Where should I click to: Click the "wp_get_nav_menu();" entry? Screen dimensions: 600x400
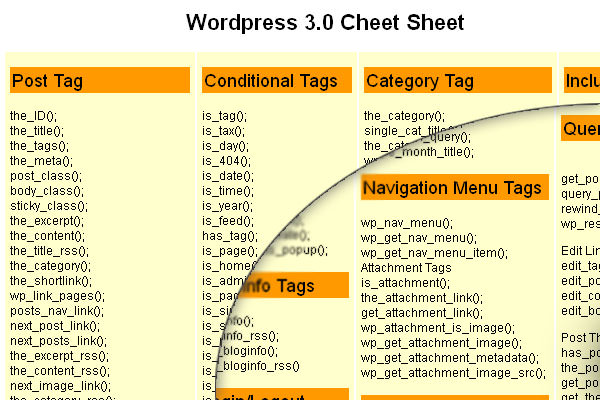tap(419, 238)
